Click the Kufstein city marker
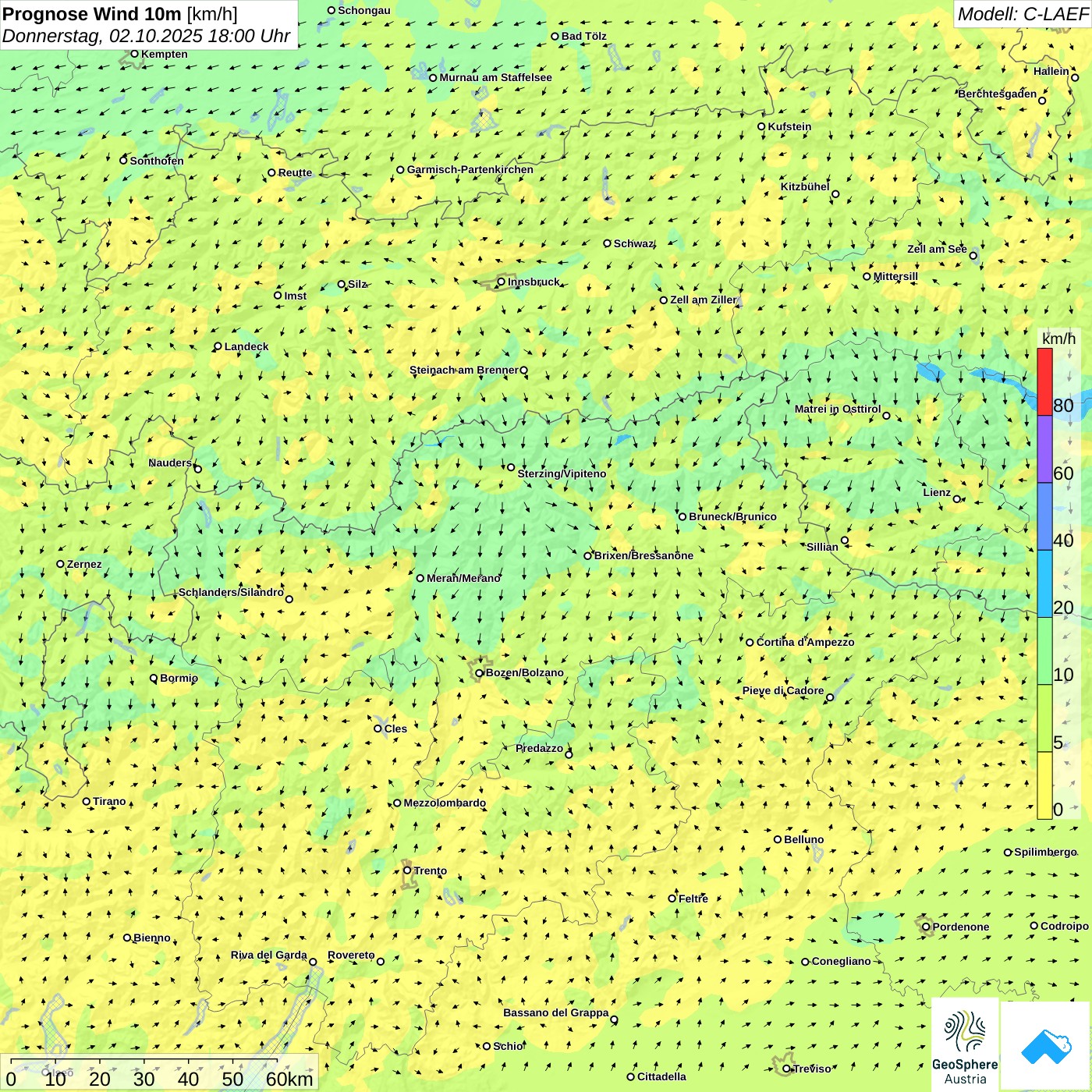Viewport: 1092px width, 1092px height. (762, 126)
